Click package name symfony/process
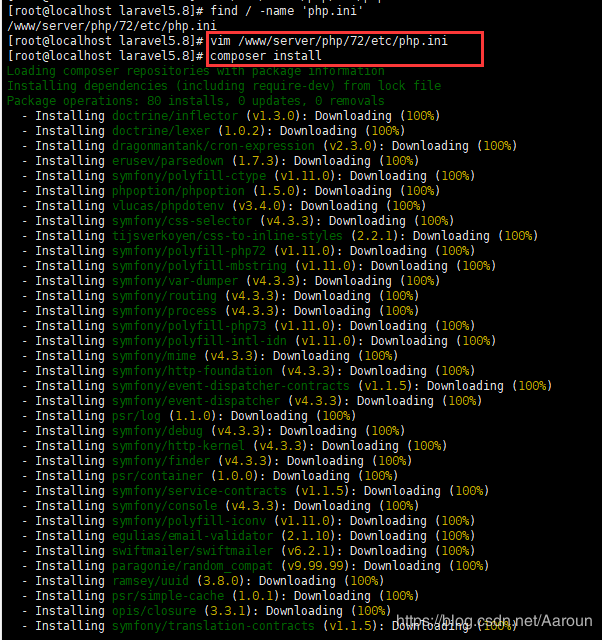 (164, 311)
